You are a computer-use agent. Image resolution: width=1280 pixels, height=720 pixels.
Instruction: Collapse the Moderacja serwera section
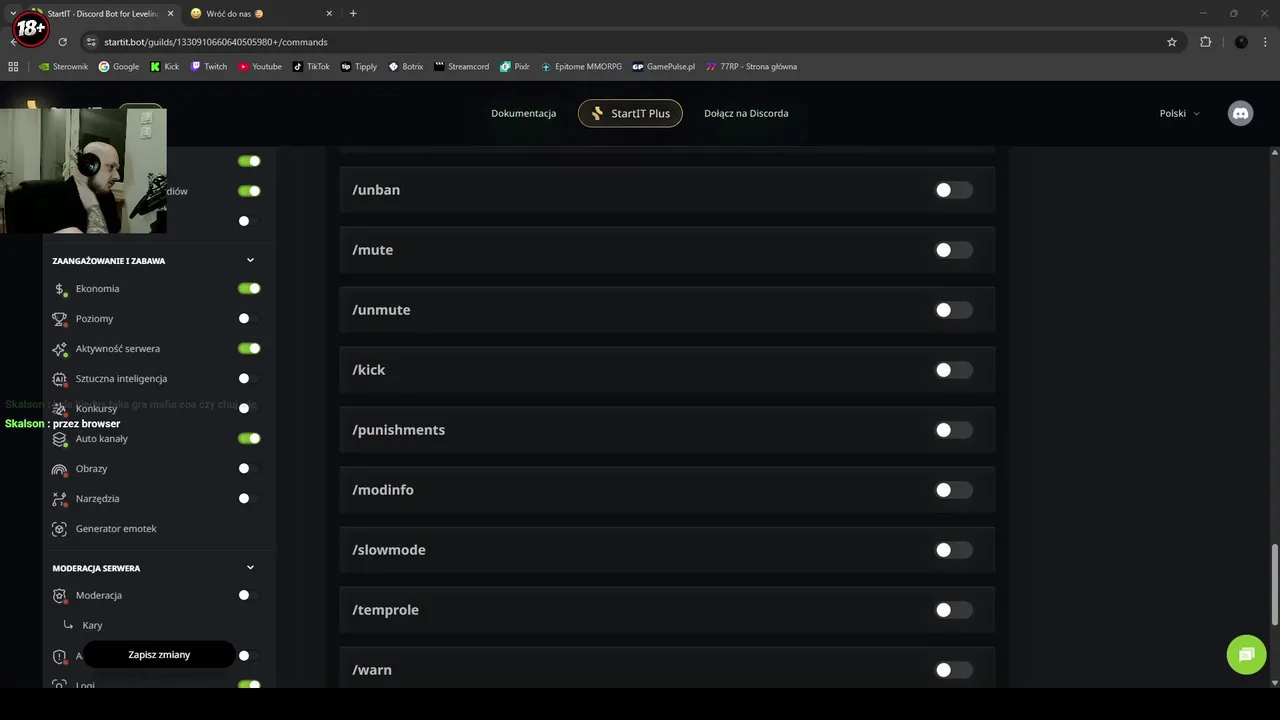250,568
